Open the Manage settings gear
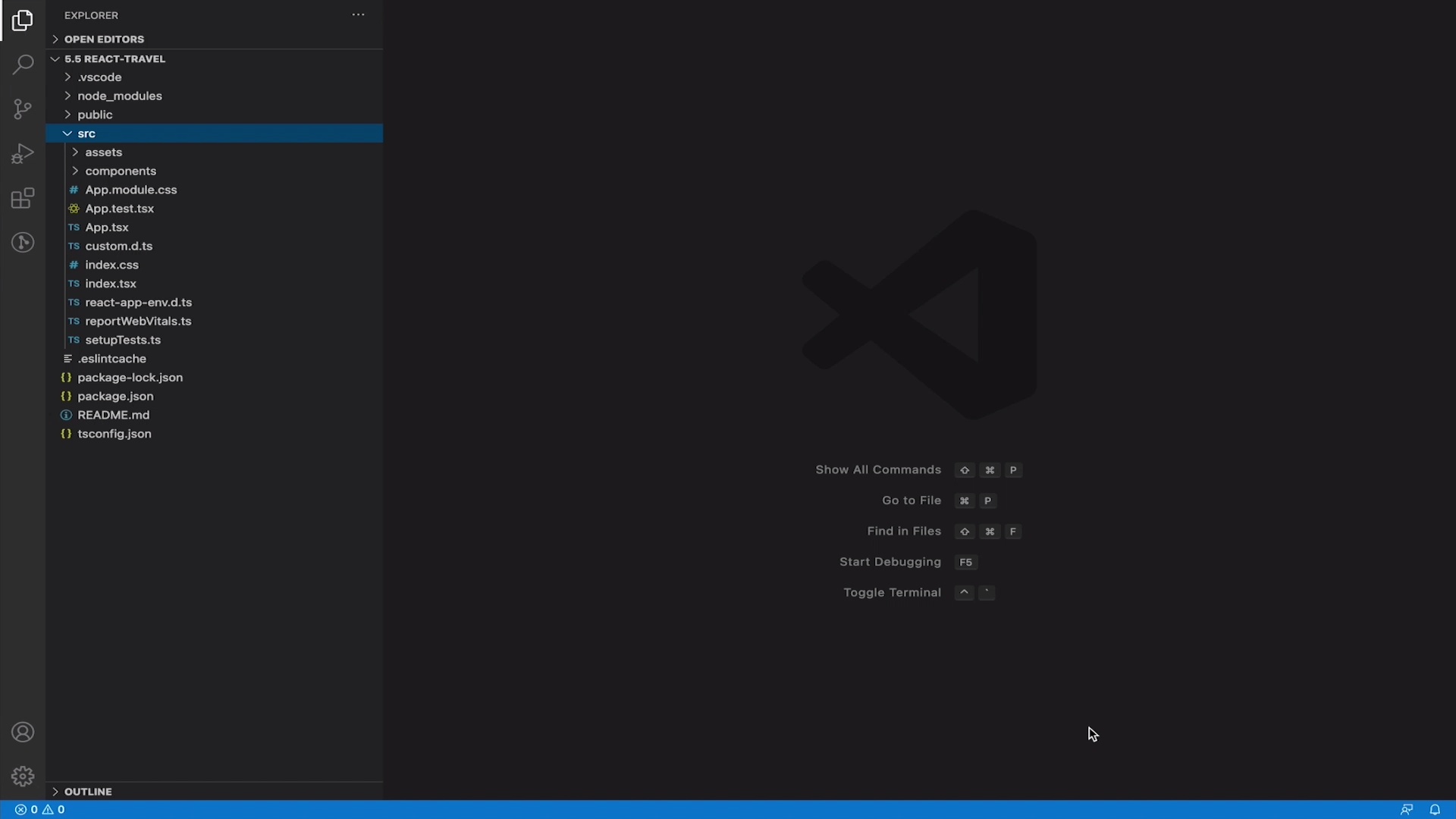This screenshot has height=819, width=1456. pyautogui.click(x=23, y=776)
